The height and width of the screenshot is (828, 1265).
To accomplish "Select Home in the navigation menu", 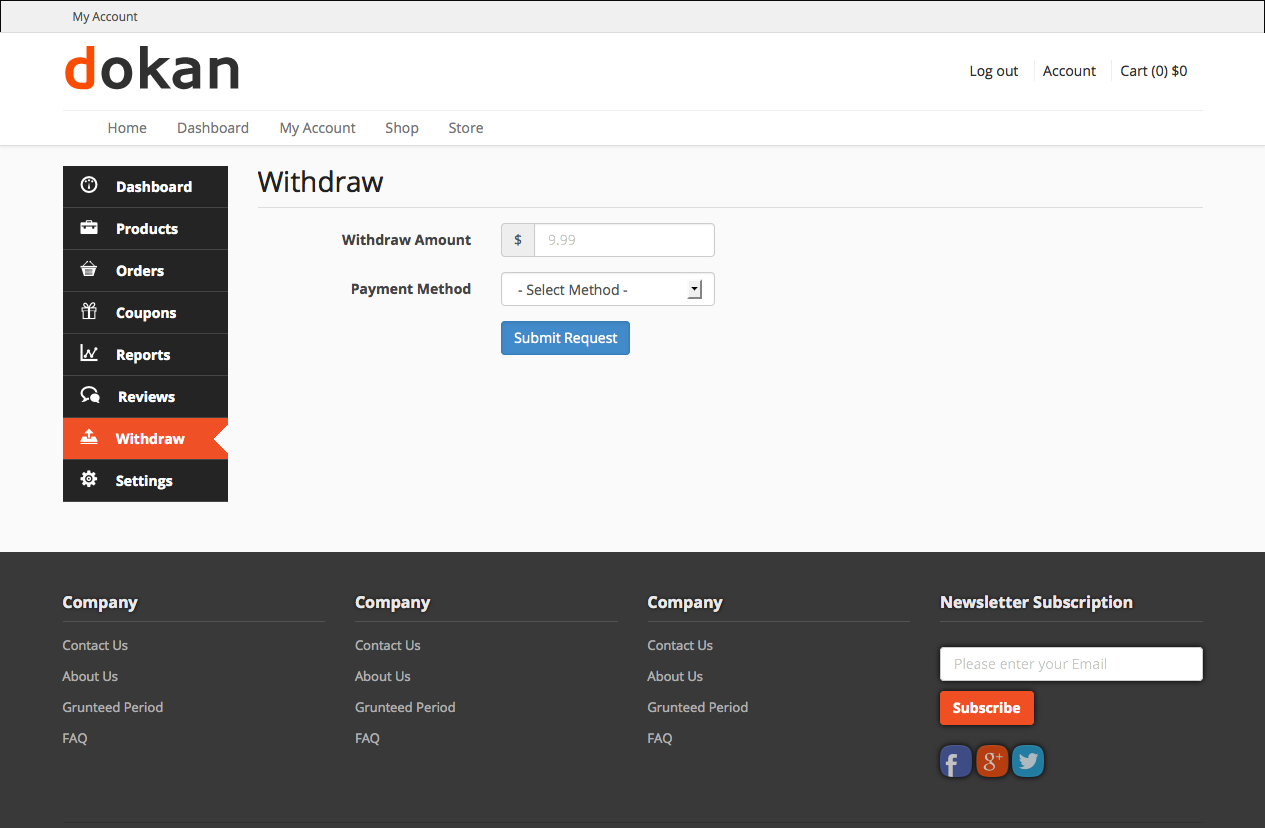I will point(127,128).
